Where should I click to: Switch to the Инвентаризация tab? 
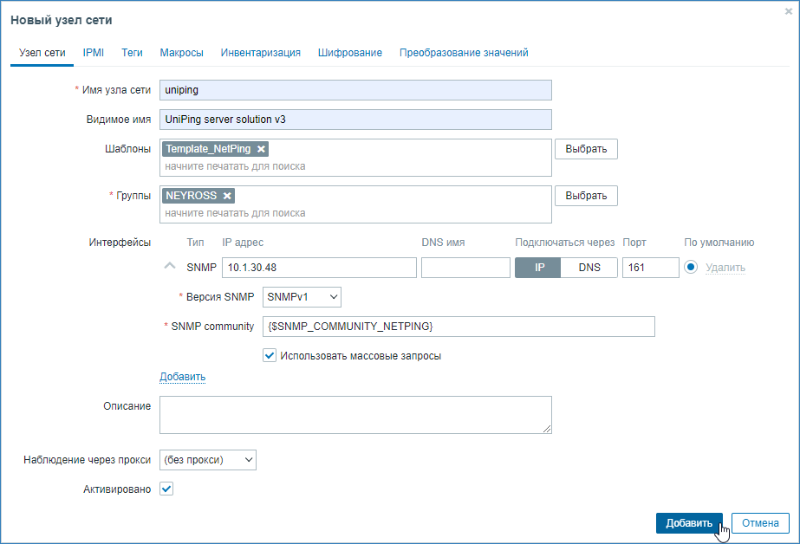261,53
